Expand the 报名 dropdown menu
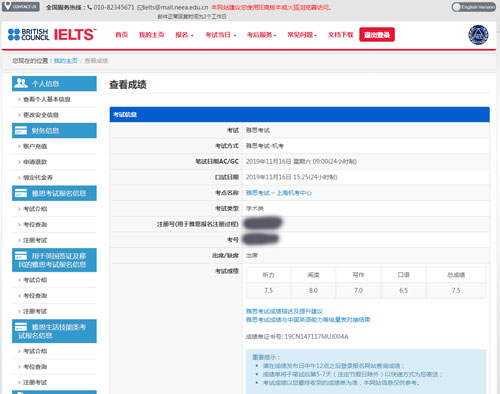500x394 pixels. [x=184, y=35]
